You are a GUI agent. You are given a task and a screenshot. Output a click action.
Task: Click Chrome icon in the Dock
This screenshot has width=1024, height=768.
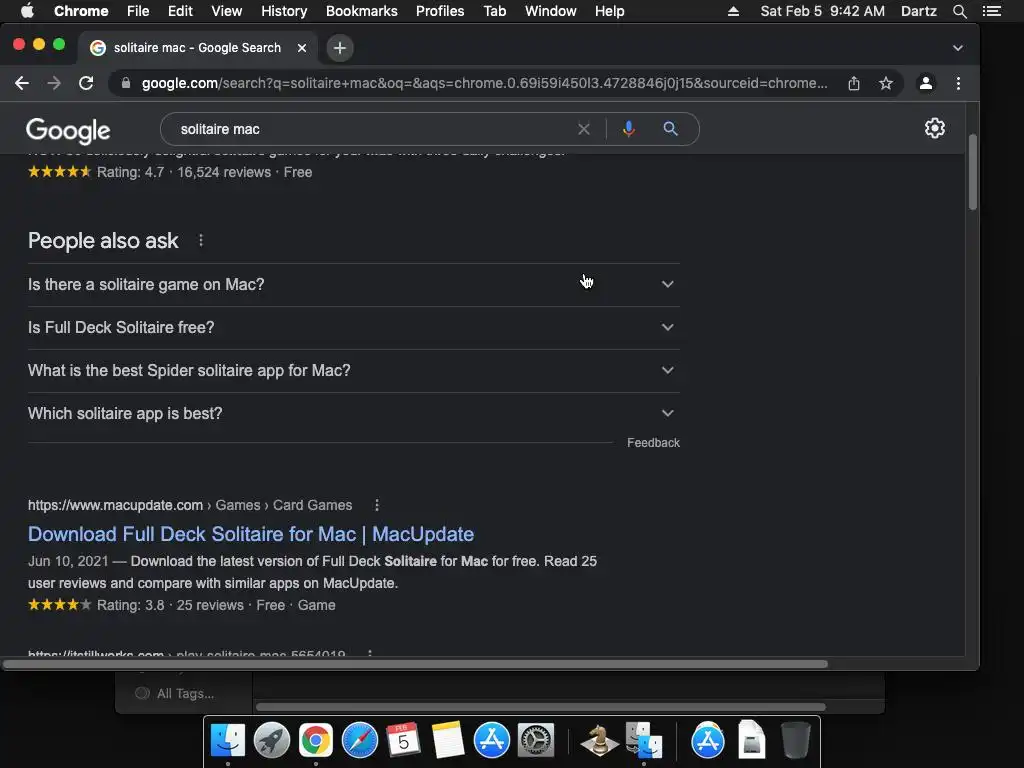[315, 741]
